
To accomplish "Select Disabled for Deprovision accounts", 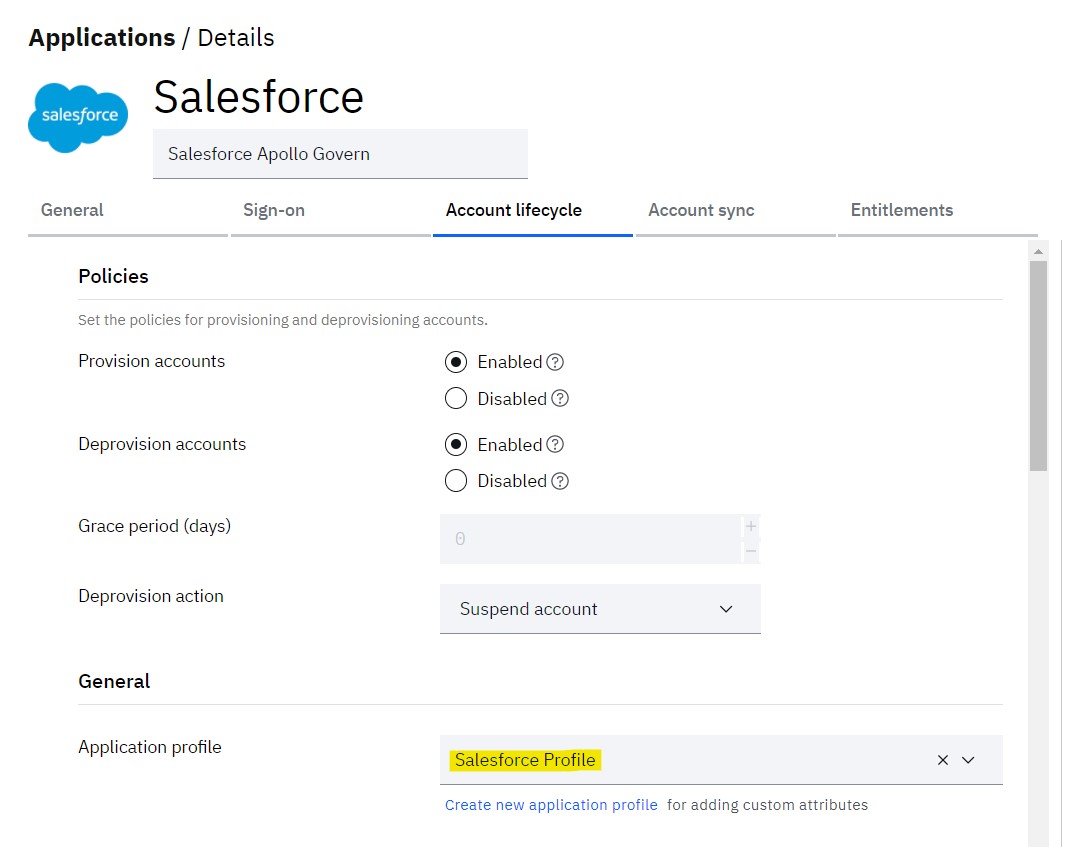I will click(456, 481).
